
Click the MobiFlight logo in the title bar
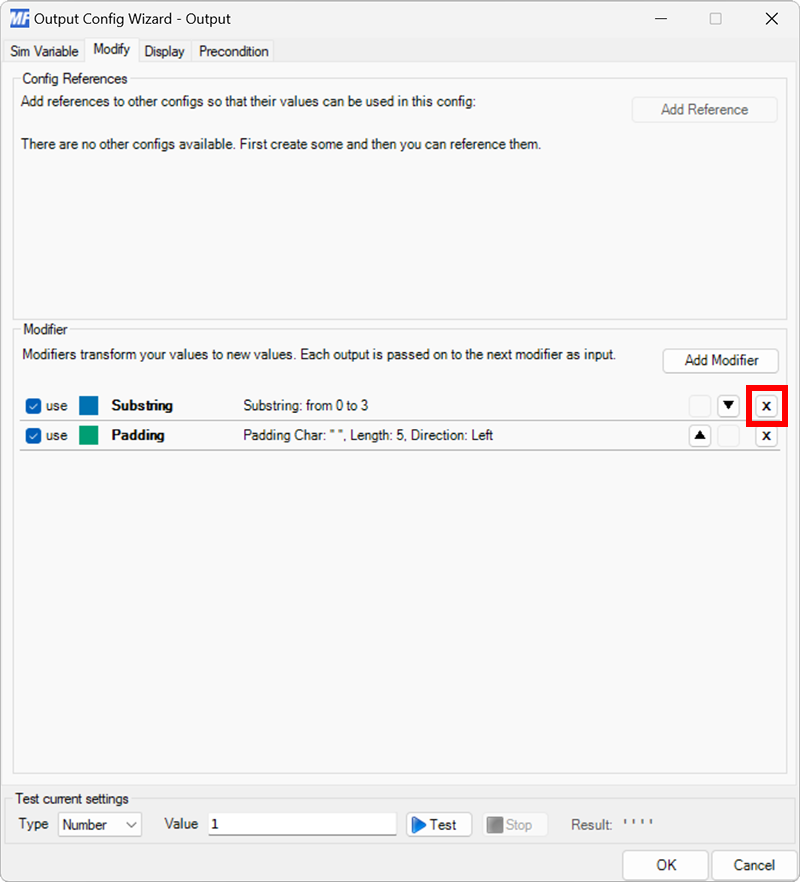point(21,18)
